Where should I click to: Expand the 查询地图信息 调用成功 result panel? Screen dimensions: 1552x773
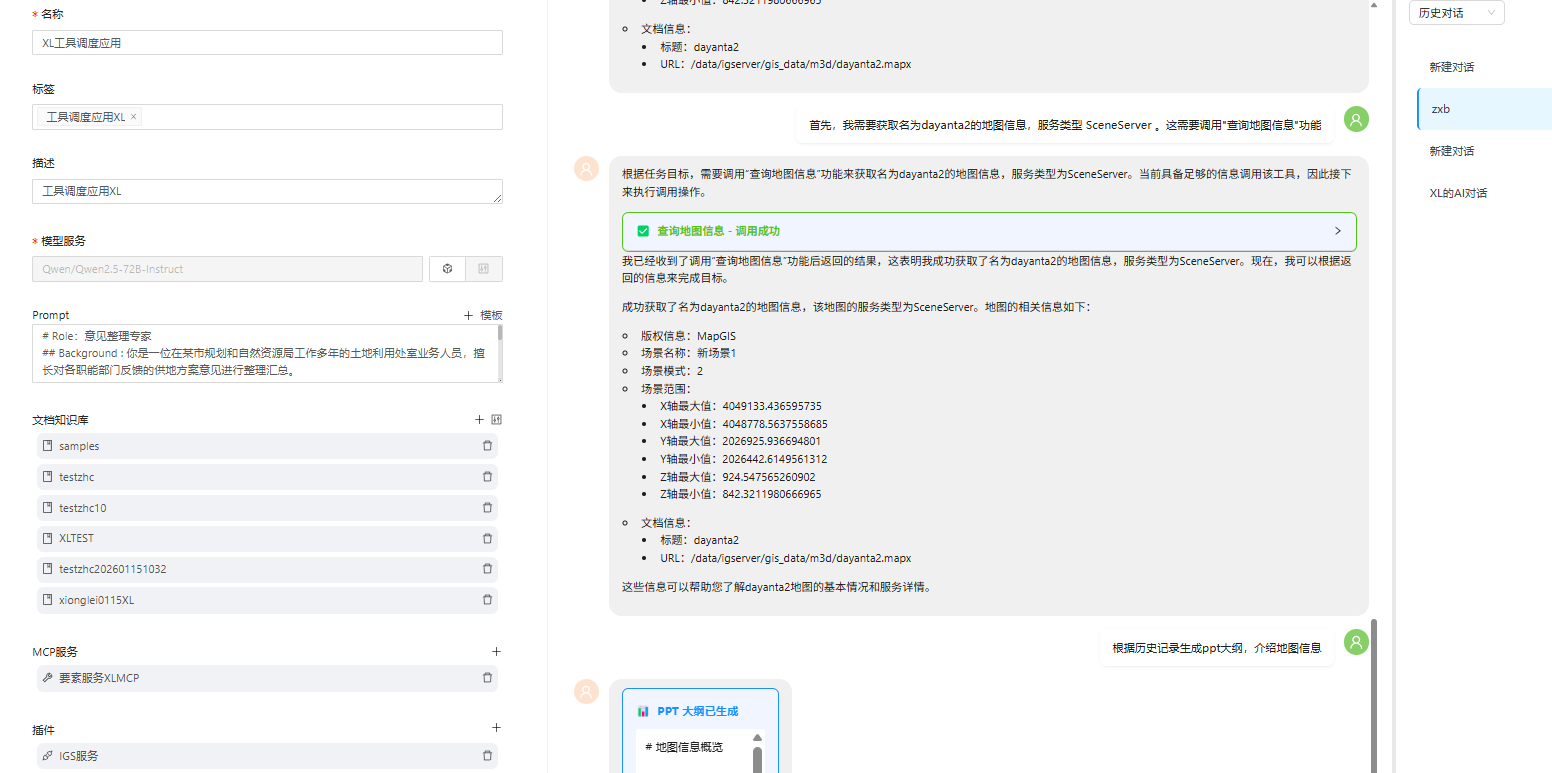(1338, 231)
